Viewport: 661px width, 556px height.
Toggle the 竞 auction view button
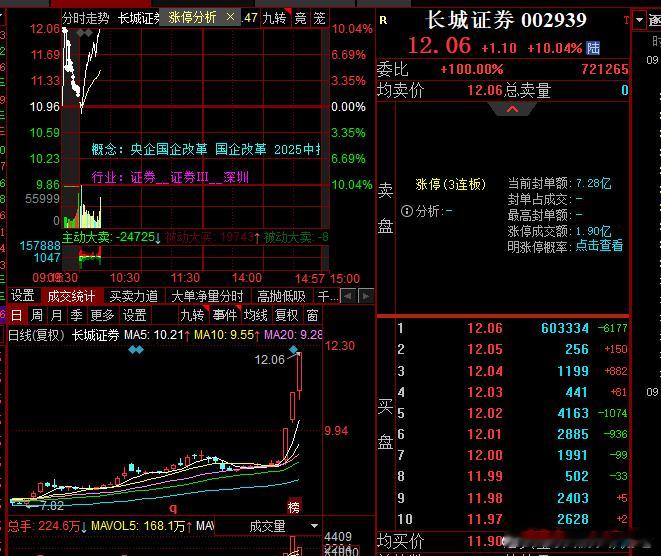301,19
